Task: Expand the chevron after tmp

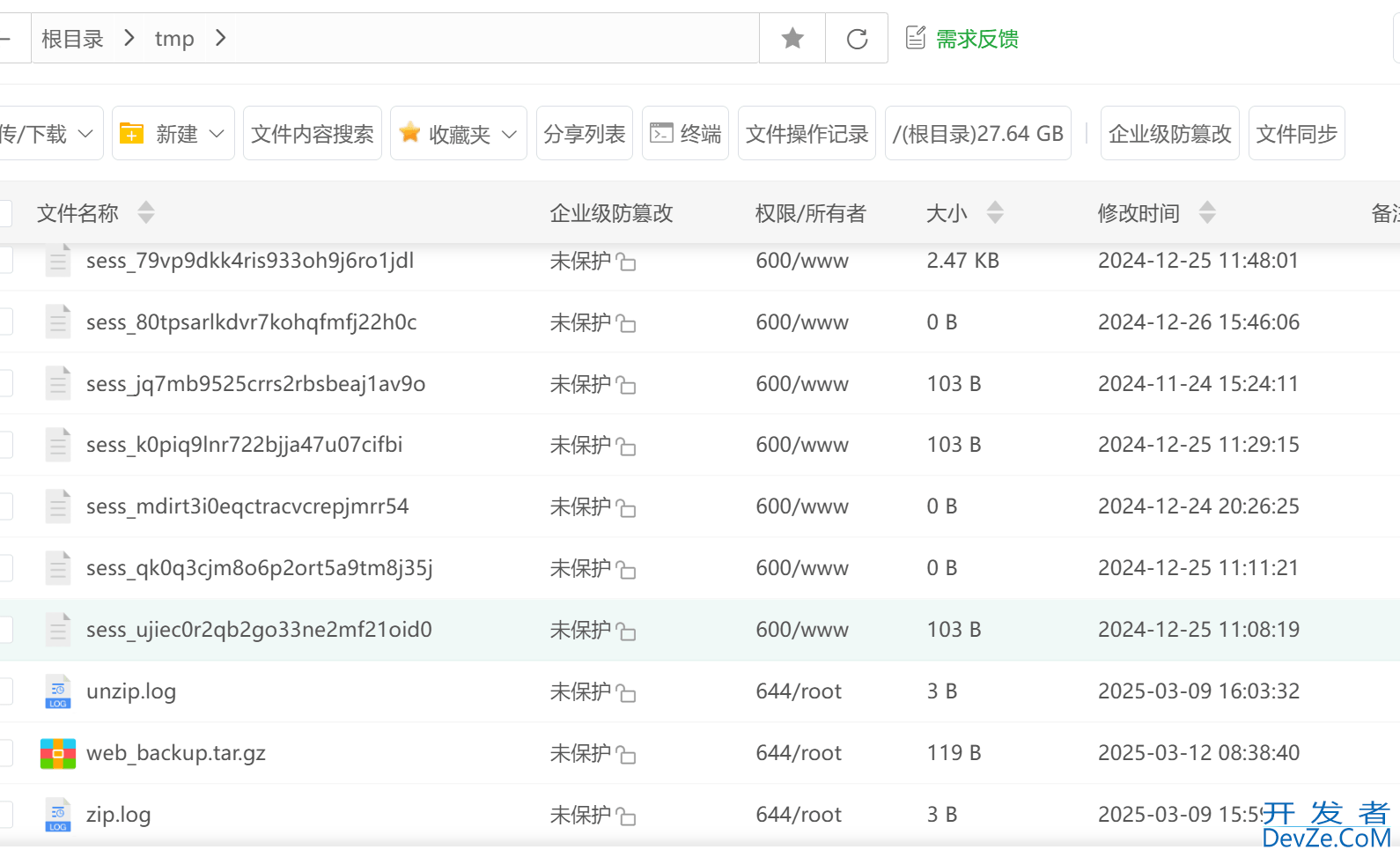Action: pos(221,38)
